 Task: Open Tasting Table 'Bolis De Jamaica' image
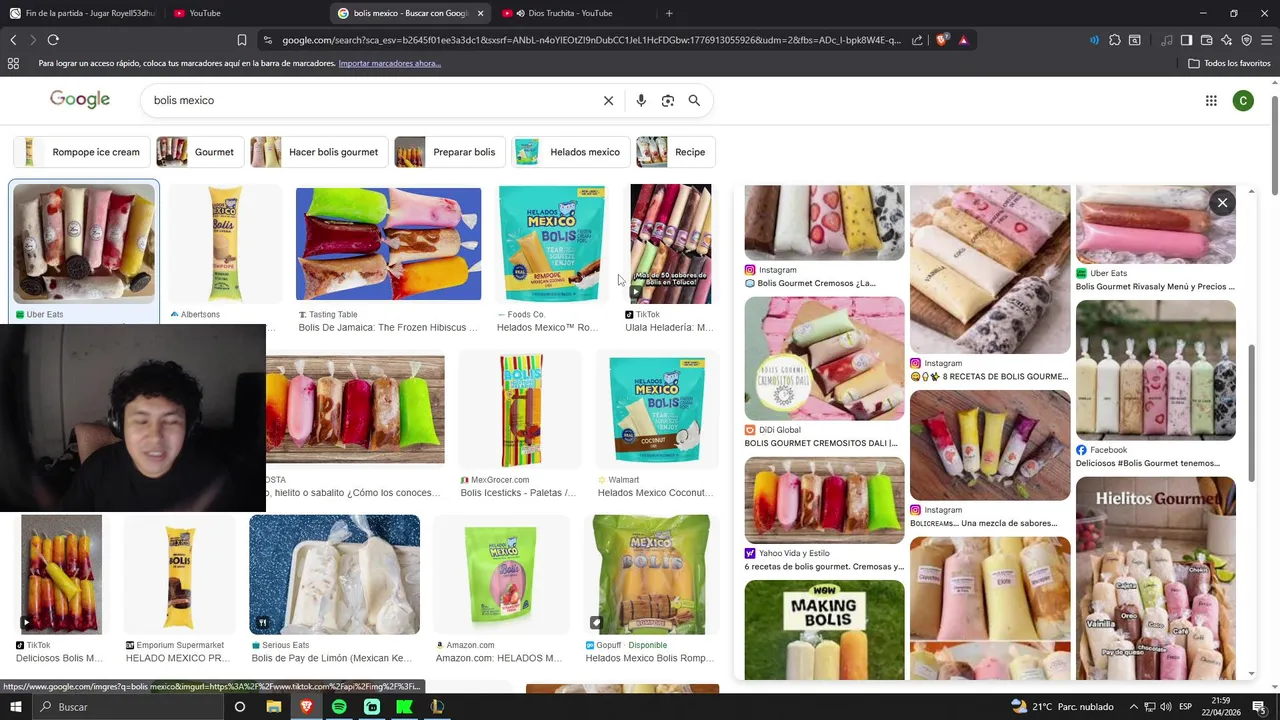point(388,243)
